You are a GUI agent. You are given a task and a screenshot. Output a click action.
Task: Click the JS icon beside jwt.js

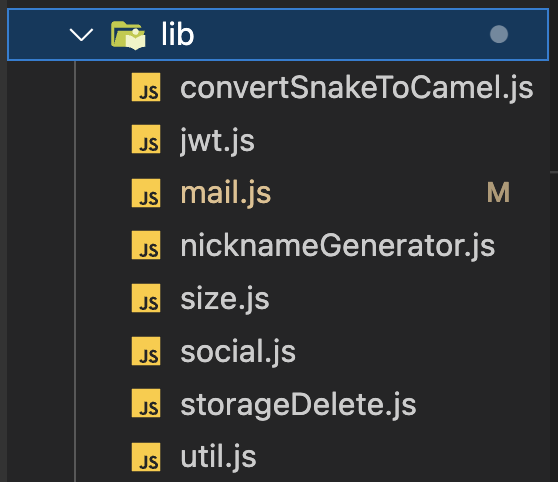tap(146, 139)
